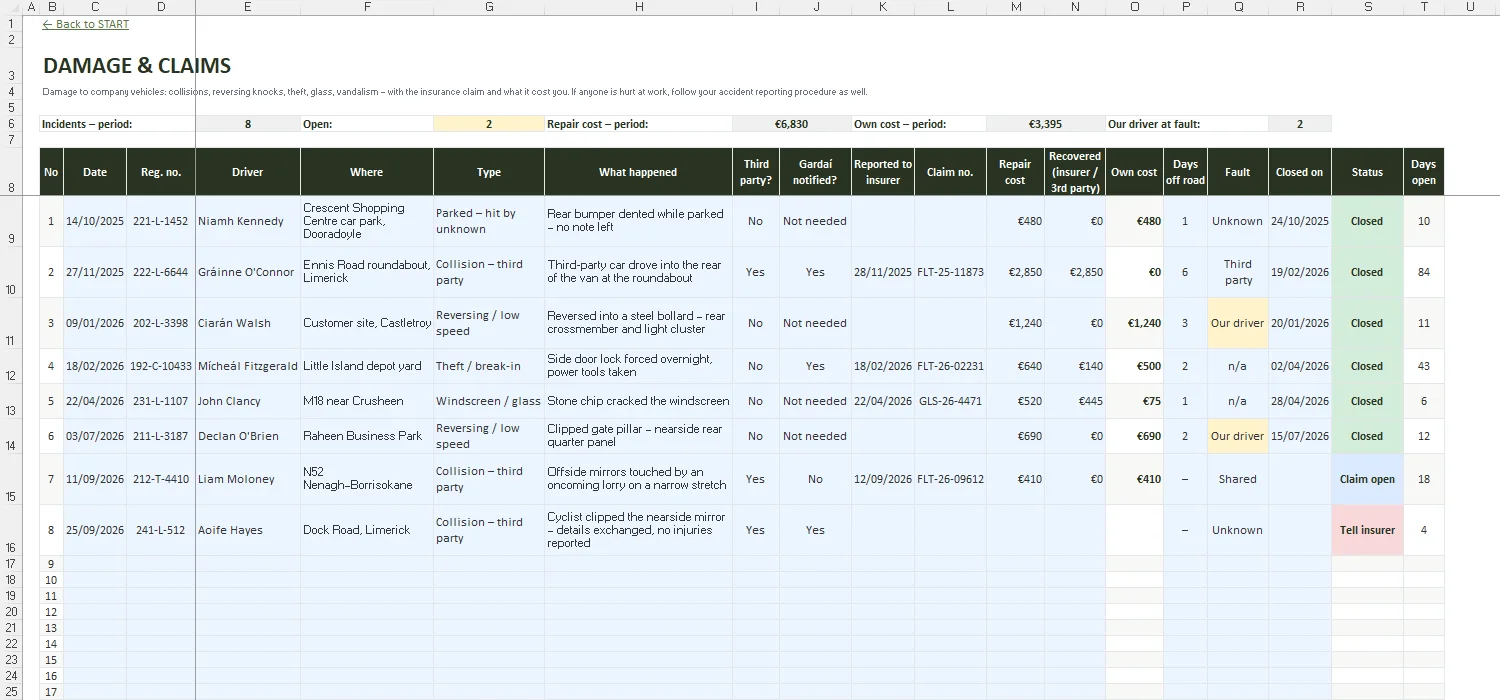Select driver cell Gráinne O'Connor
The image size is (1500, 700).
click(x=247, y=272)
